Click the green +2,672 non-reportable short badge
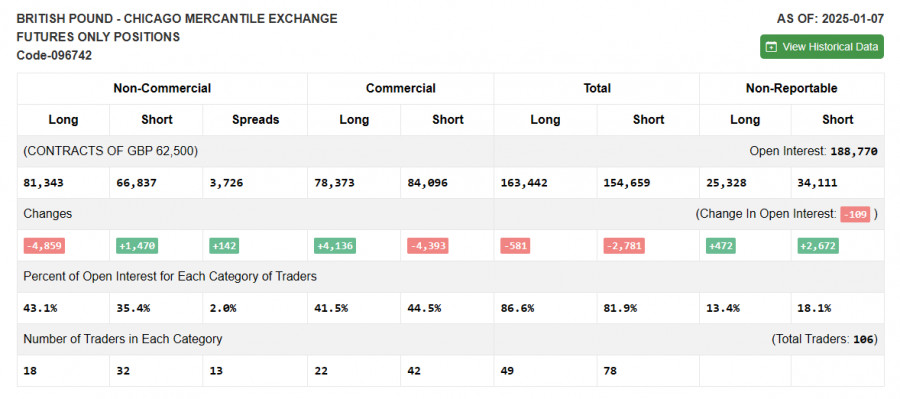Viewport: 900px width, 399px height. coord(818,246)
